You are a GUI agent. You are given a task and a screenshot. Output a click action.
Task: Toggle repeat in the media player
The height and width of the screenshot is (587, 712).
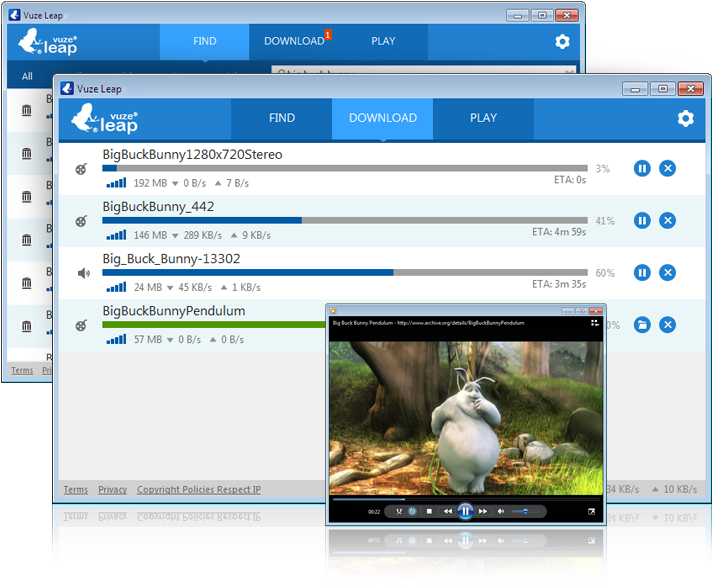[412, 511]
